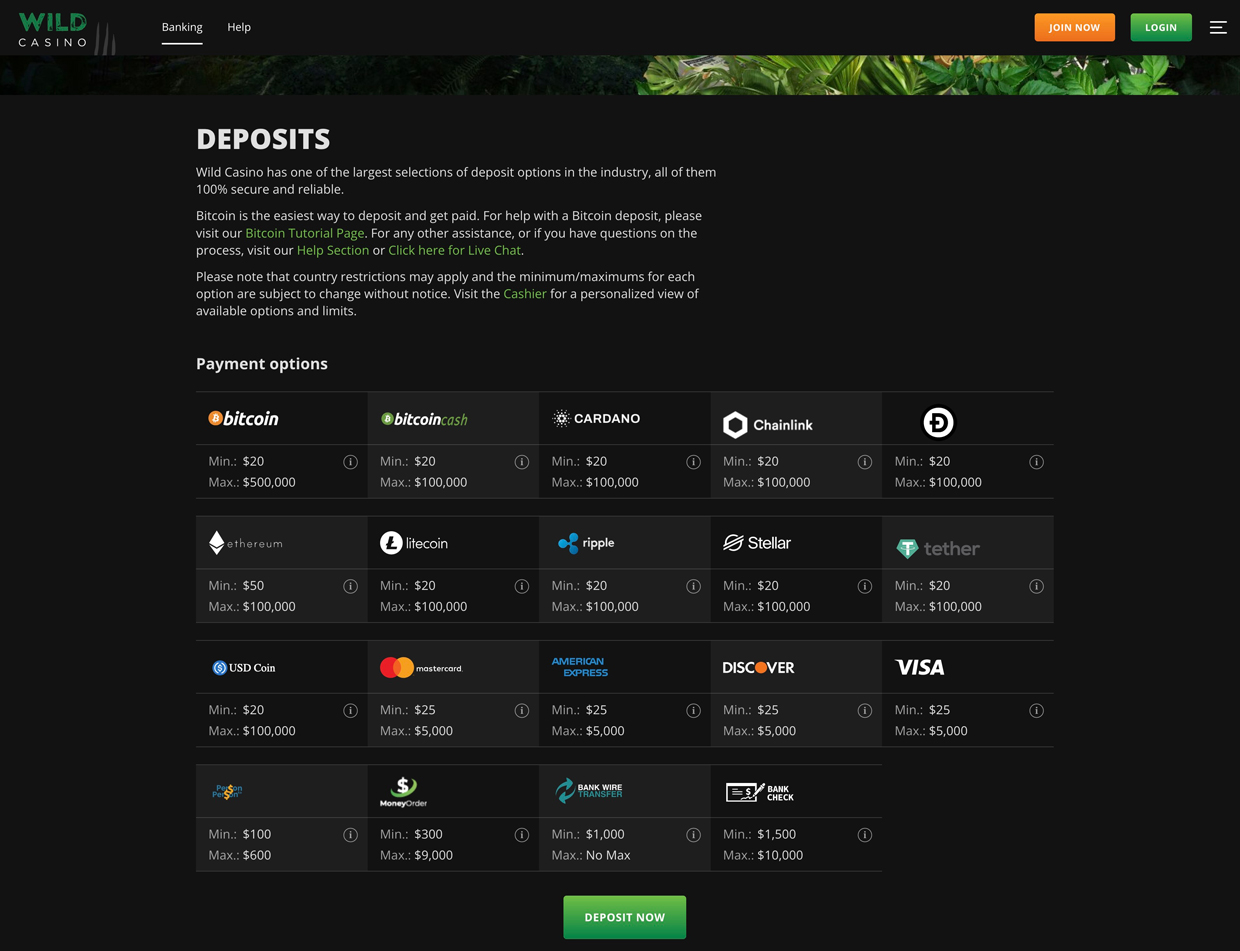Viewport: 1240px width, 951px height.
Task: Click Person to Person Max. $600 value
Action: 257,855
